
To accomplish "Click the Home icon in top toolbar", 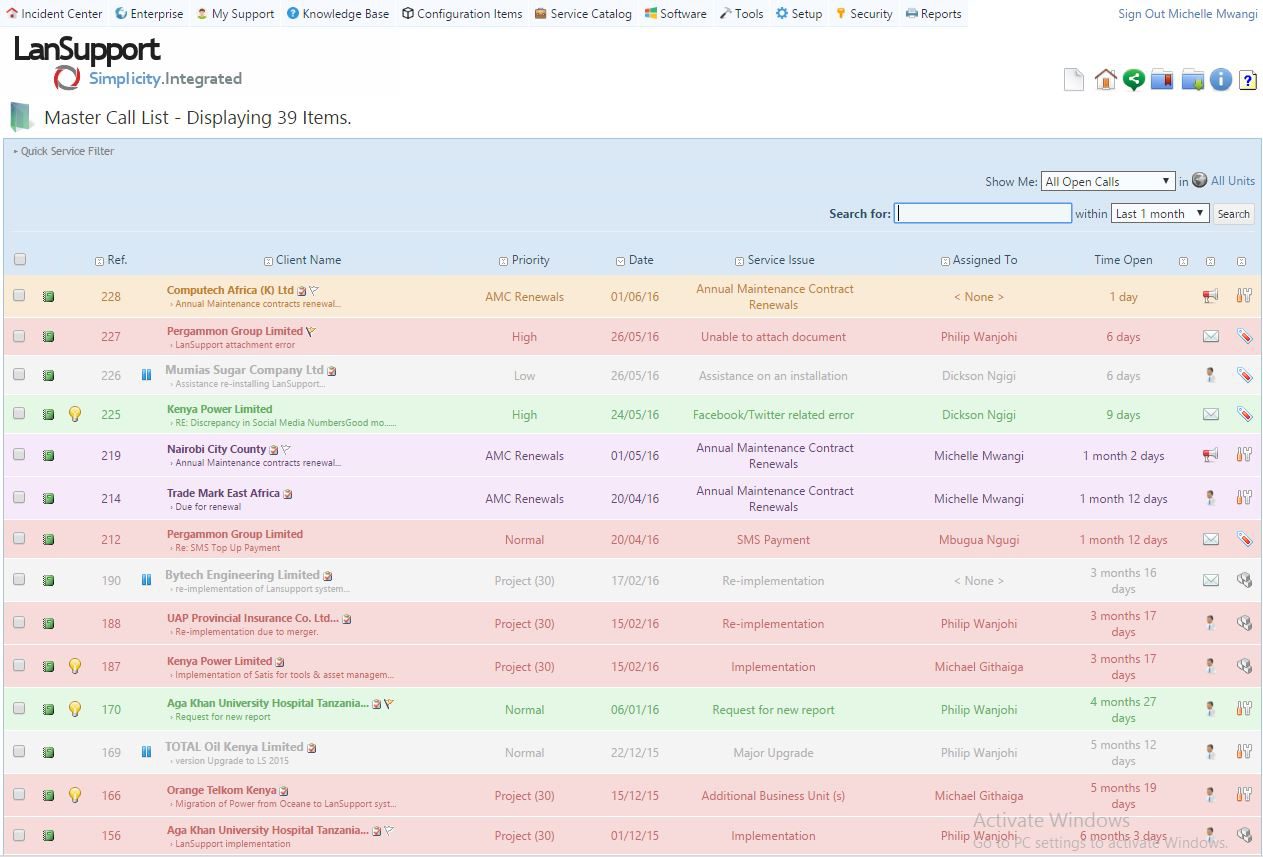I will click(x=1105, y=80).
